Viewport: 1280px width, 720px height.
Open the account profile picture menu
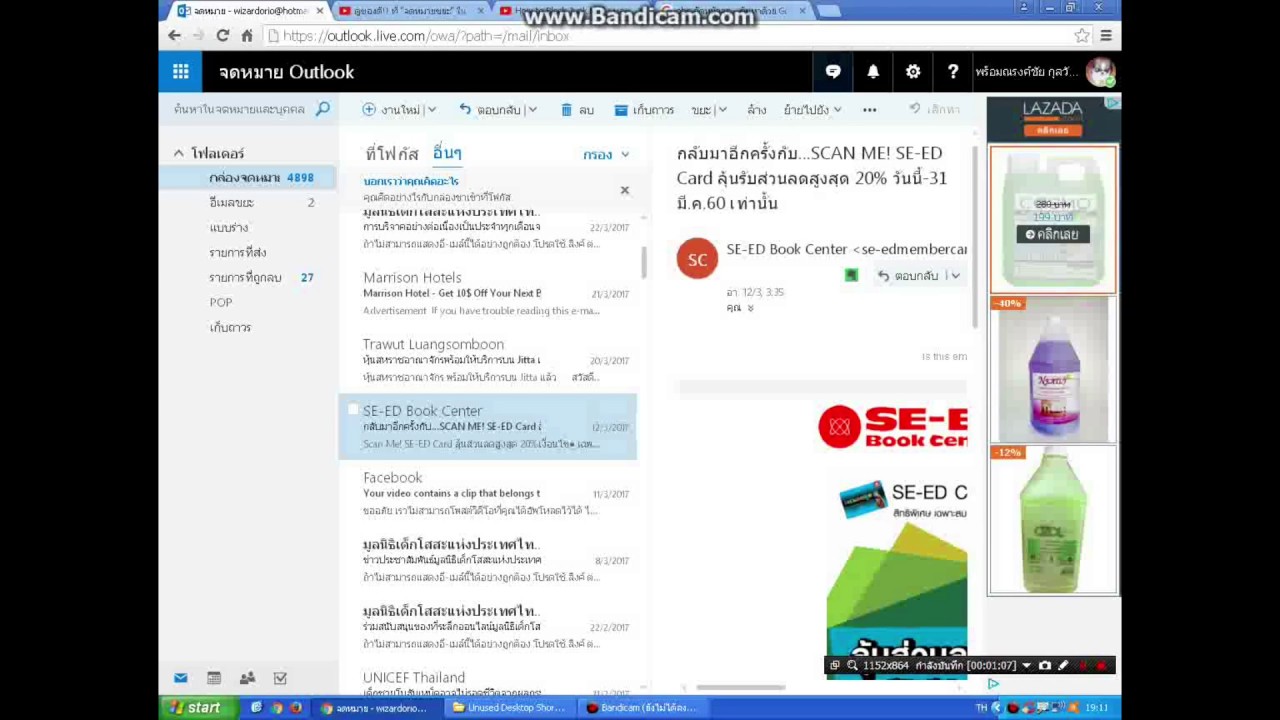pos(1100,72)
